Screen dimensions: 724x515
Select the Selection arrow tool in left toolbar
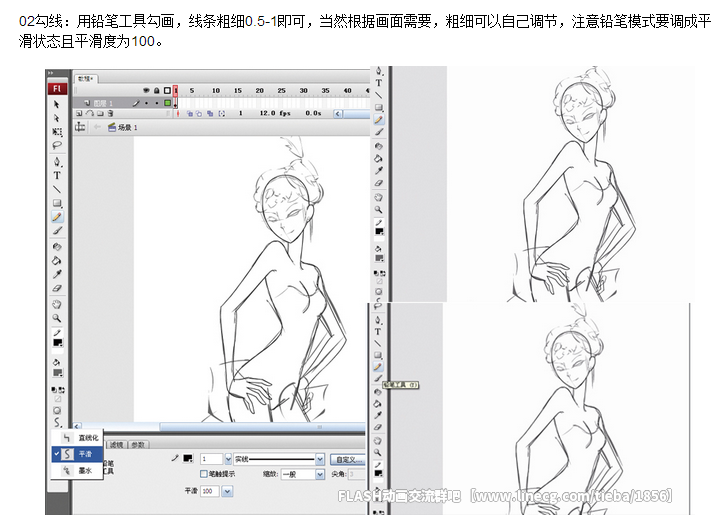57,105
